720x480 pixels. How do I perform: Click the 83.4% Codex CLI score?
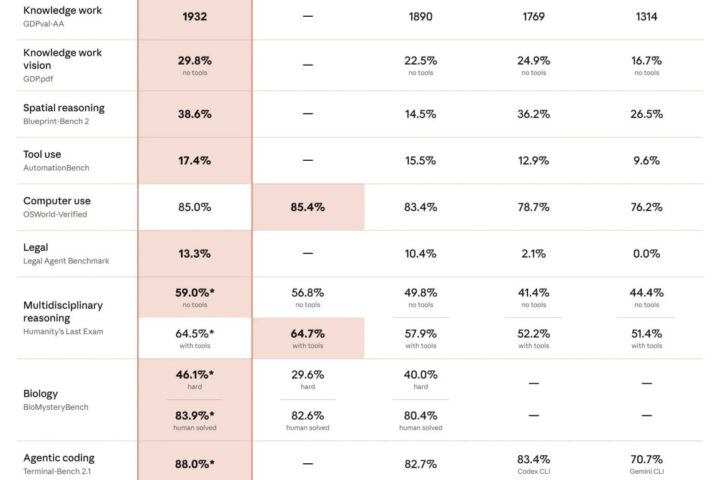(x=534, y=464)
